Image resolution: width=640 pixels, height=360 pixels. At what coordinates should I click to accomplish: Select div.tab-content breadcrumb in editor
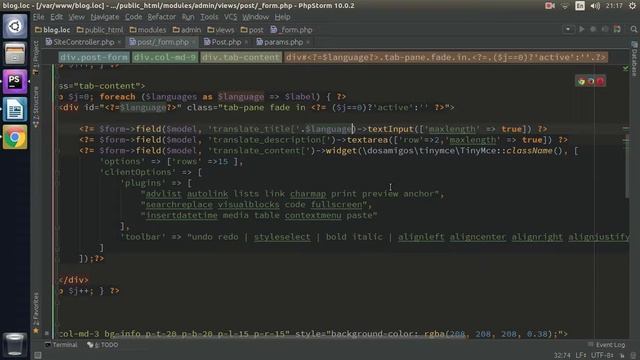pos(241,57)
